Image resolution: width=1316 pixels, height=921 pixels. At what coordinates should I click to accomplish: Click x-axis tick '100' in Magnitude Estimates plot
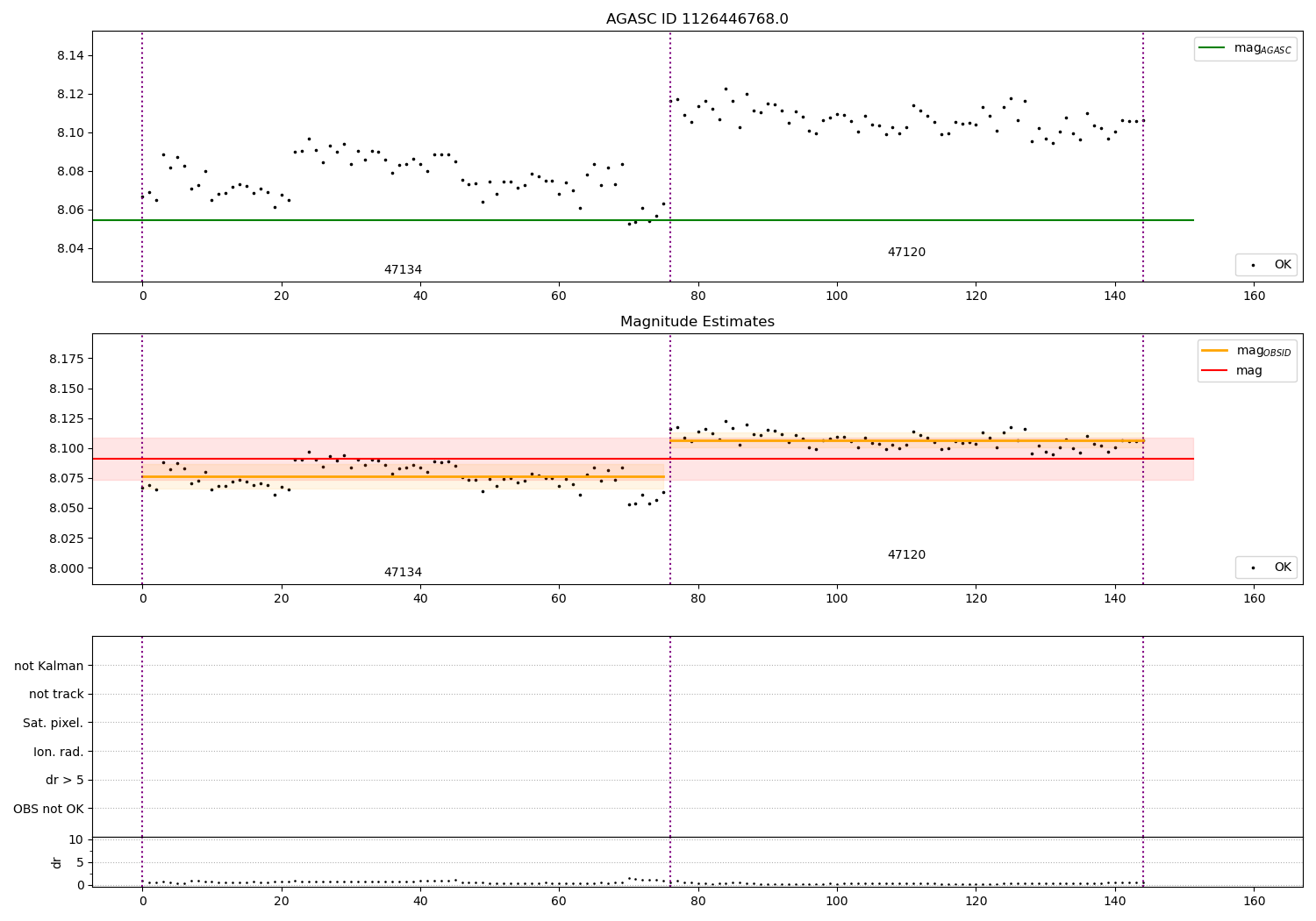[837, 598]
